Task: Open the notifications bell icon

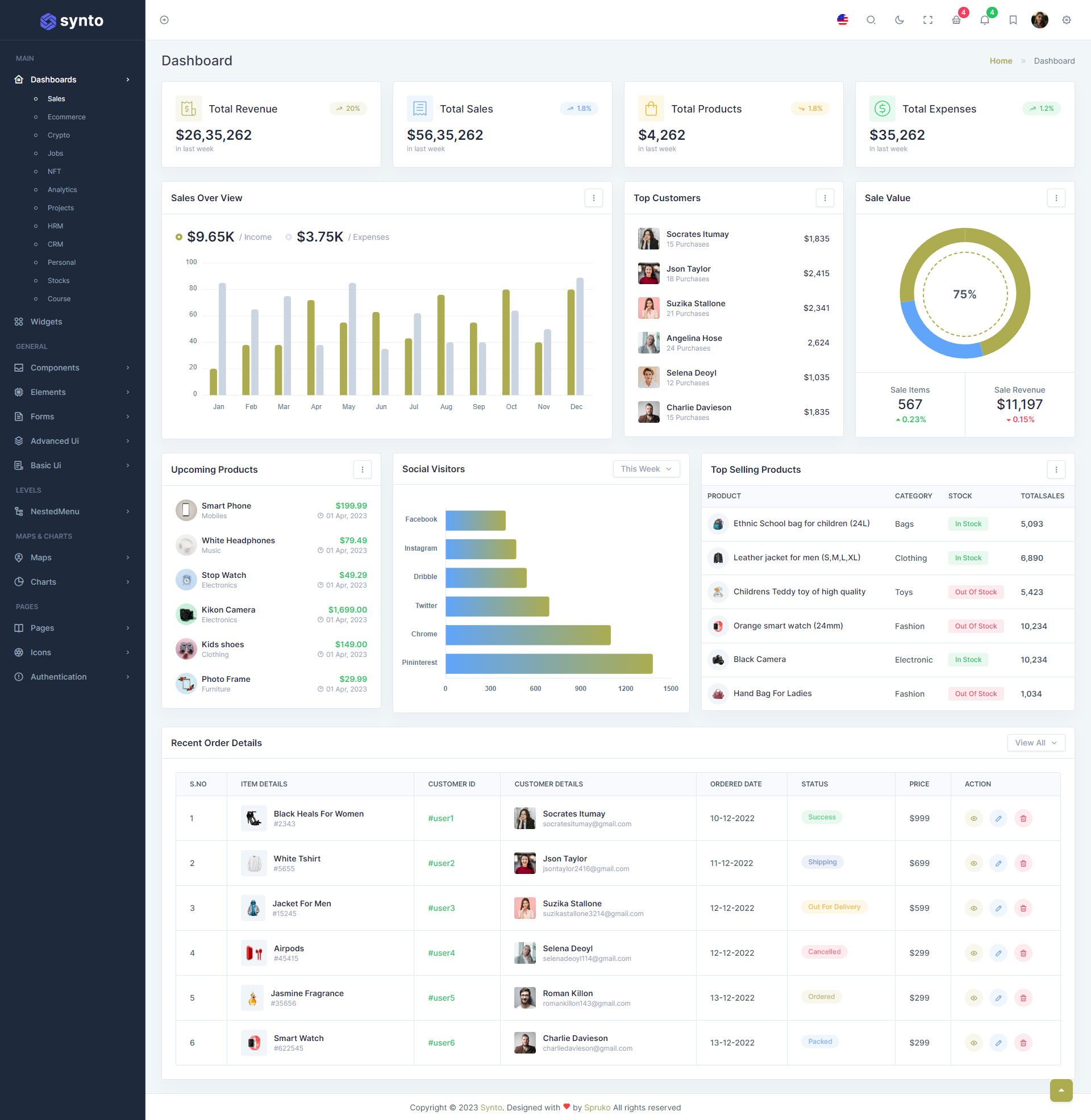Action: 984,20
